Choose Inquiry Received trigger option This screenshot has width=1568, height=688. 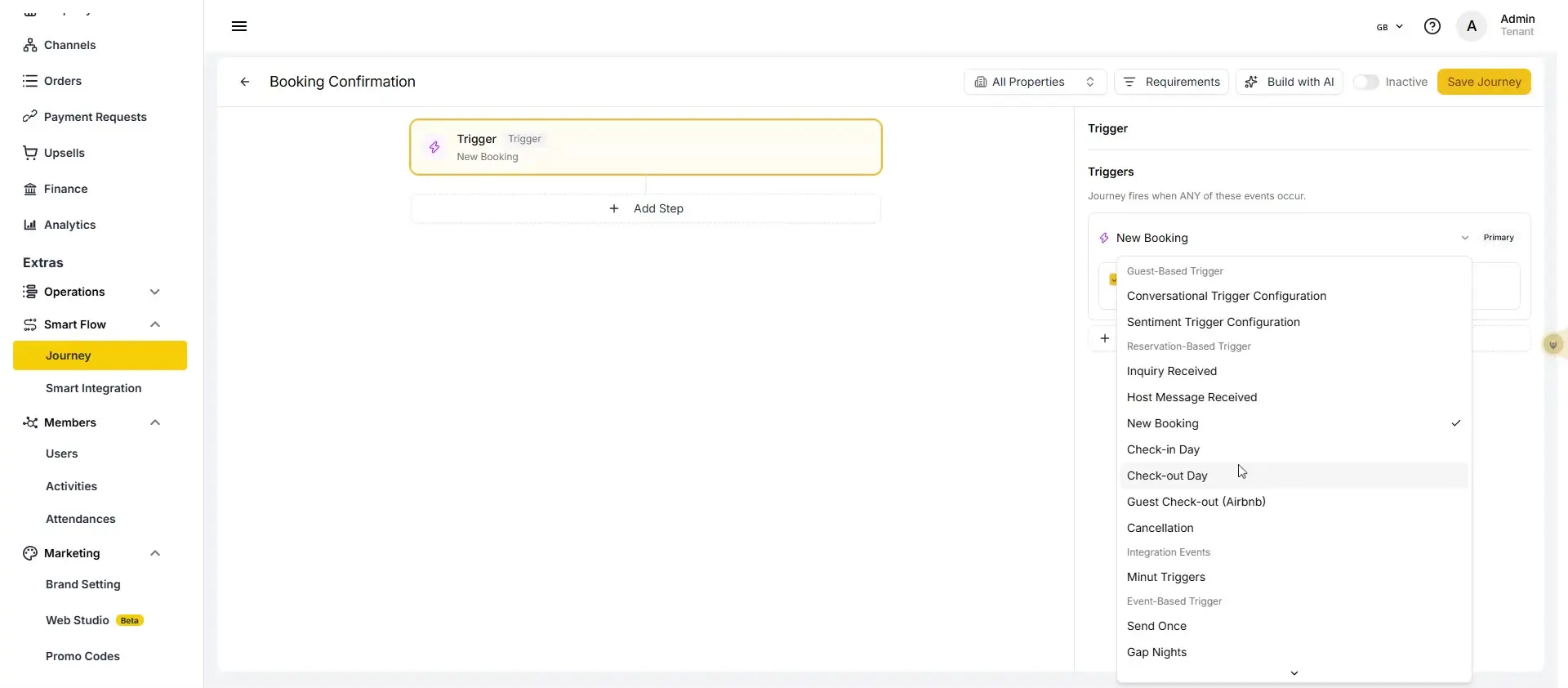pos(1294,371)
